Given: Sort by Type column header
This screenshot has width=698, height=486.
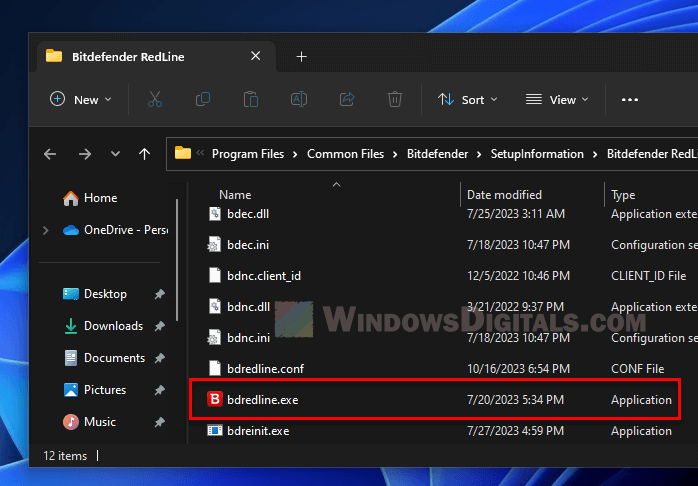Looking at the screenshot, I should point(623,195).
